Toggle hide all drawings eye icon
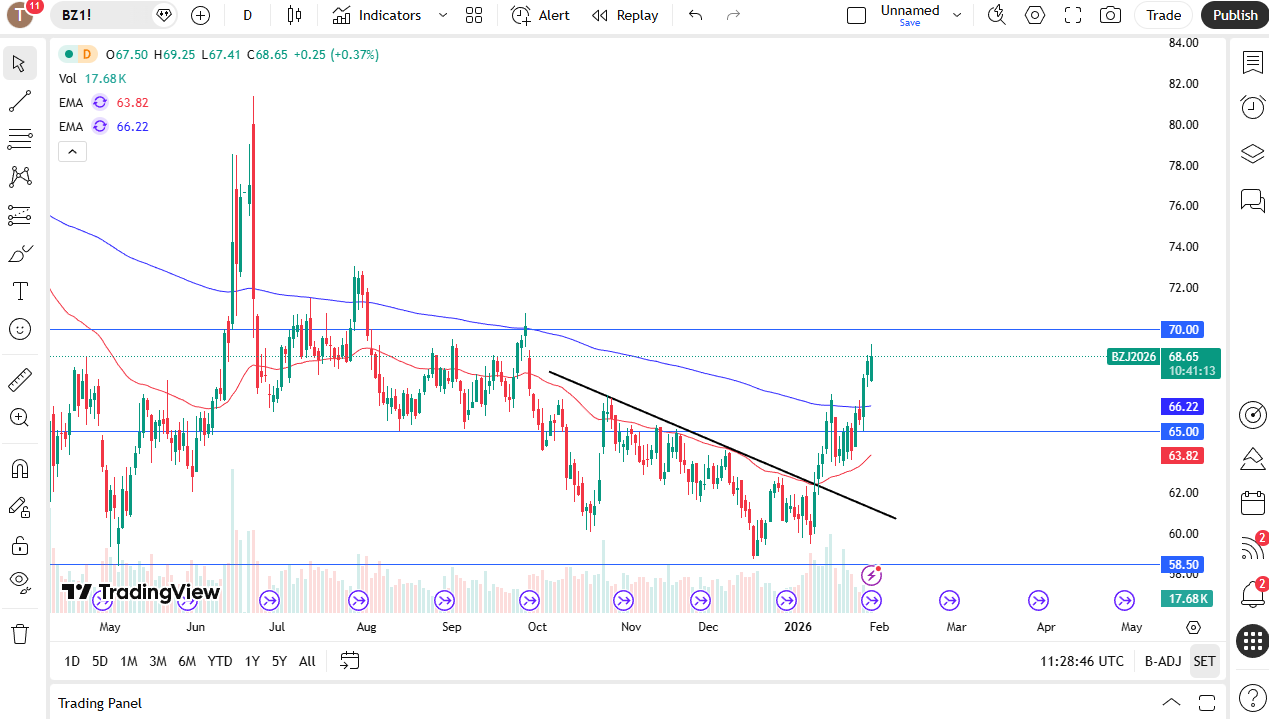Screen dimensions: 1269x719 pyautogui.click(x=19, y=583)
